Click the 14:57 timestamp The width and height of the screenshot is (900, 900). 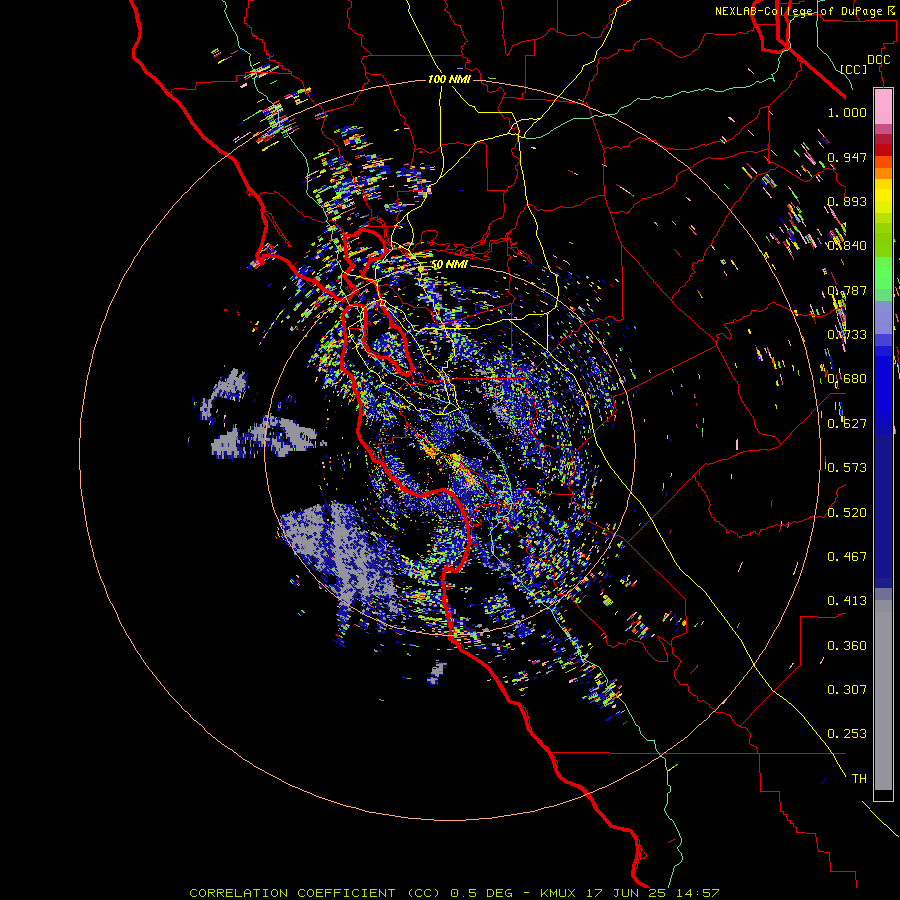(697, 893)
